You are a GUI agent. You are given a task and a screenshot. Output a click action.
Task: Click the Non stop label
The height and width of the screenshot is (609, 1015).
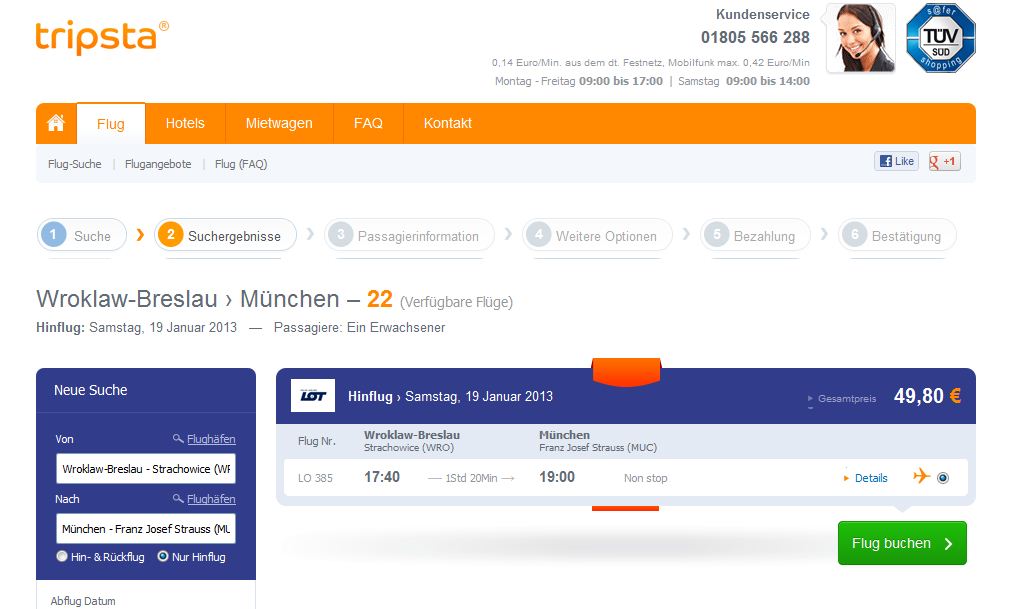pos(645,478)
